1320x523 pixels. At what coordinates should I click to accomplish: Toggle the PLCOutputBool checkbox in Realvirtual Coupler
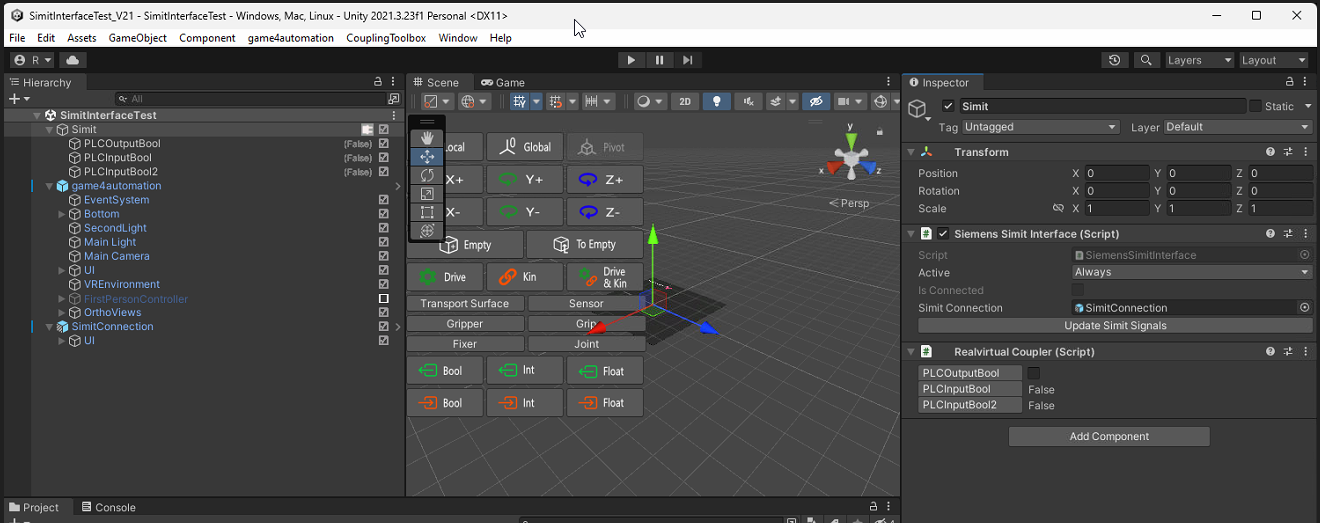pos(1034,373)
